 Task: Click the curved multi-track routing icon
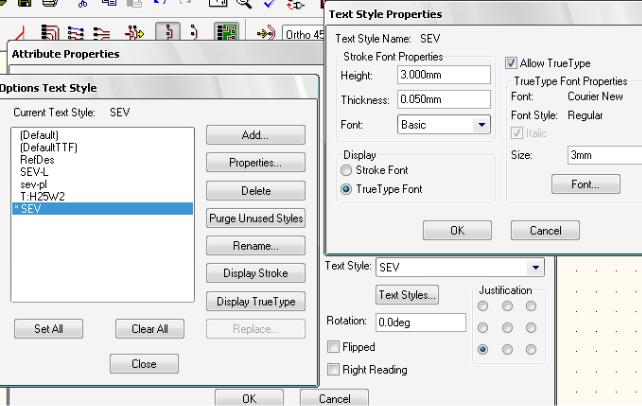click(x=50, y=33)
